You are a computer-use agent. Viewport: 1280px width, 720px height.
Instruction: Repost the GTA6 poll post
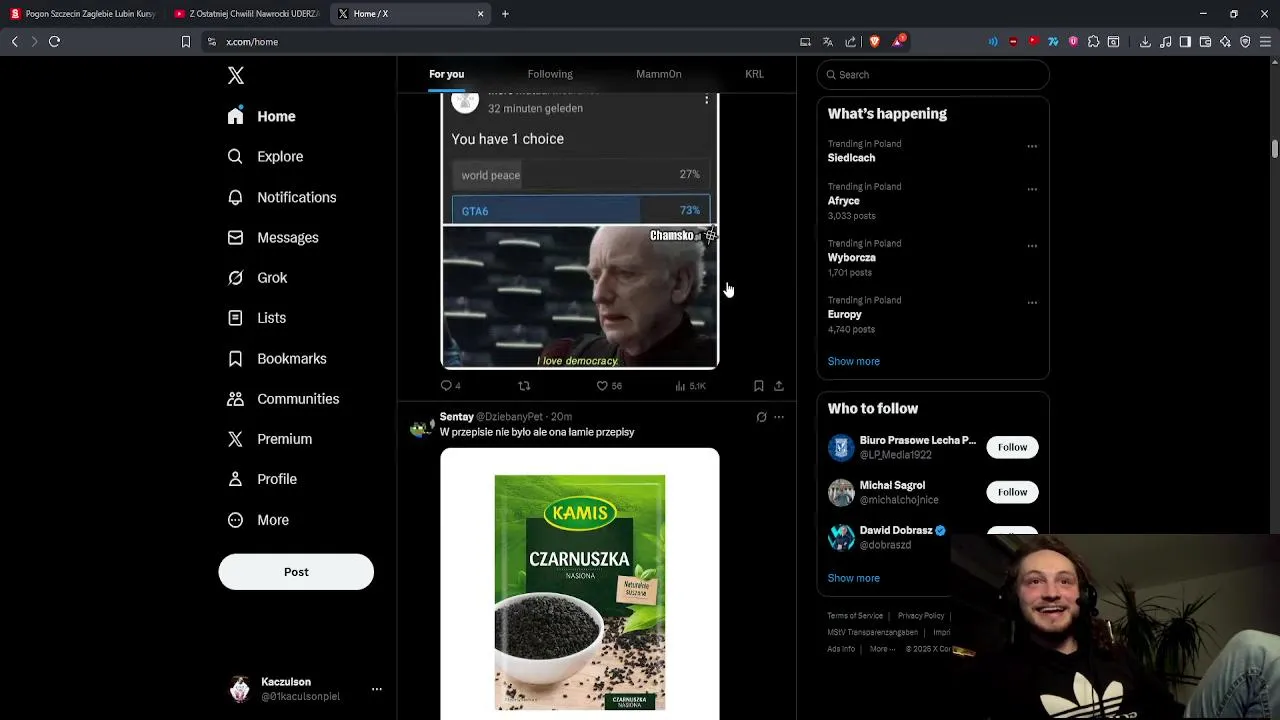[x=524, y=386]
